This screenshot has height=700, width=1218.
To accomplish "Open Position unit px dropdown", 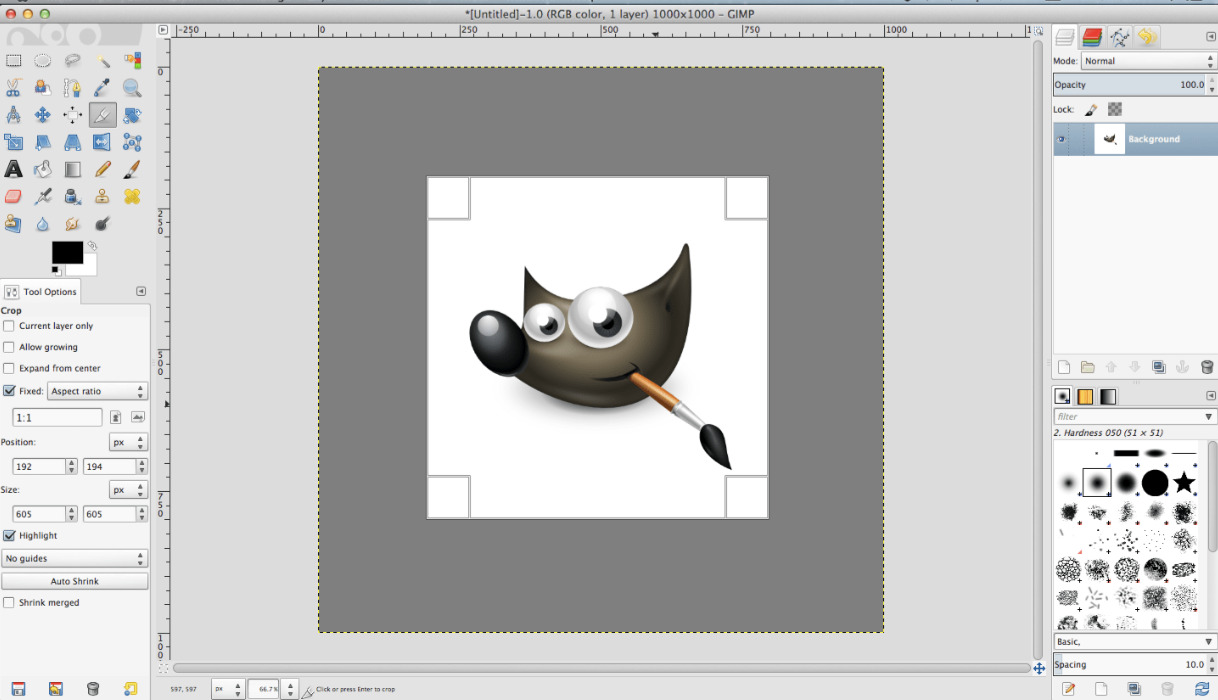I will (128, 442).
